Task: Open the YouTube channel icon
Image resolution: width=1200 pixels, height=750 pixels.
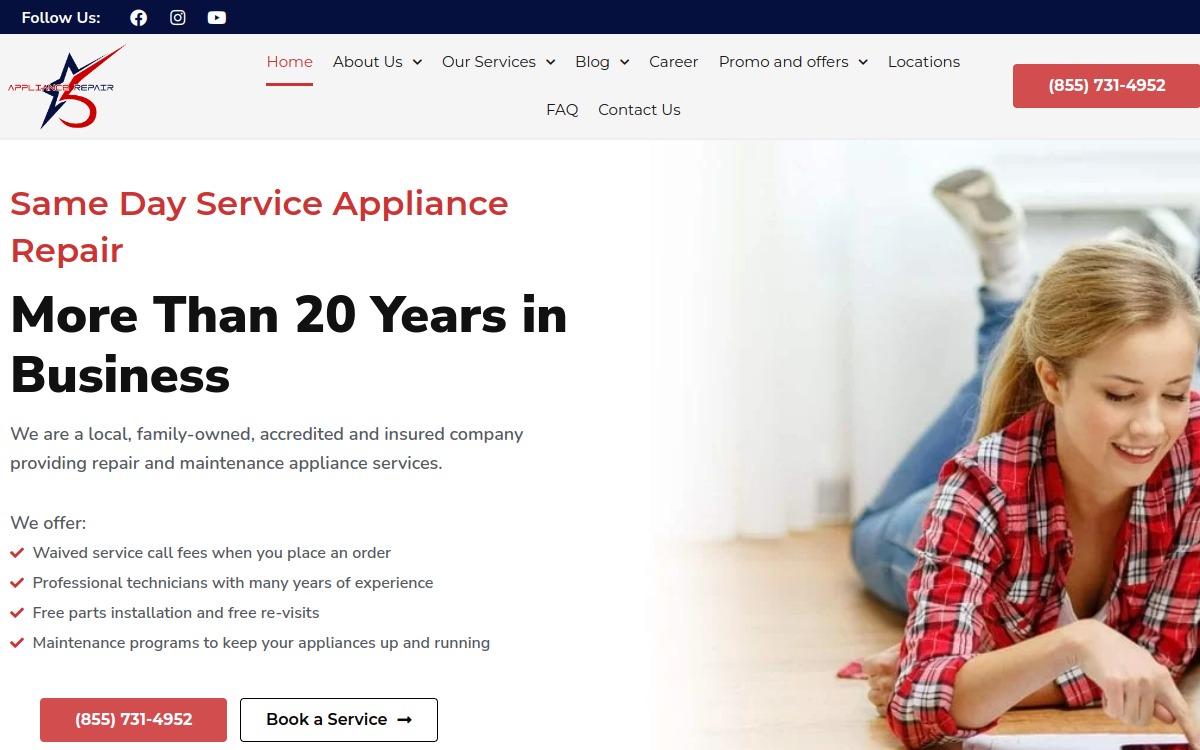Action: pos(217,17)
